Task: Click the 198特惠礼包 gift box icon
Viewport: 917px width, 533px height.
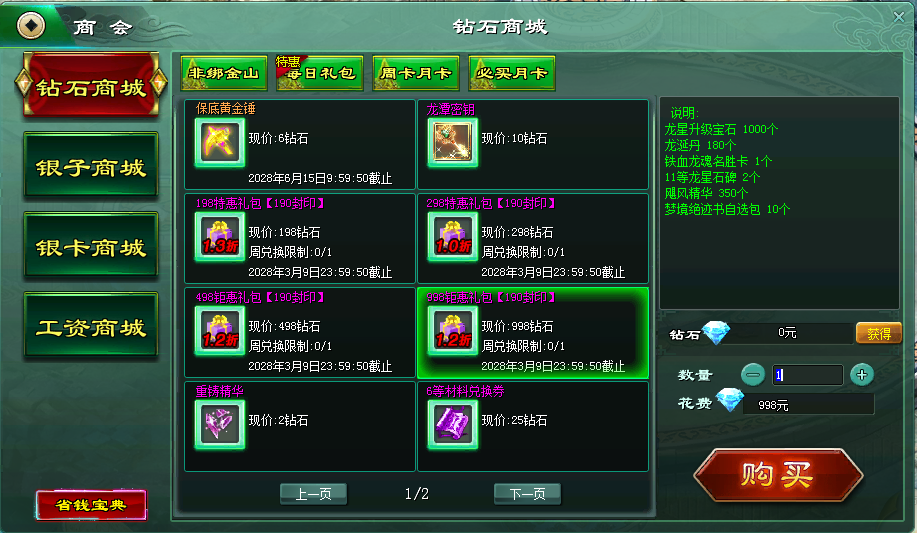Action: tap(220, 236)
